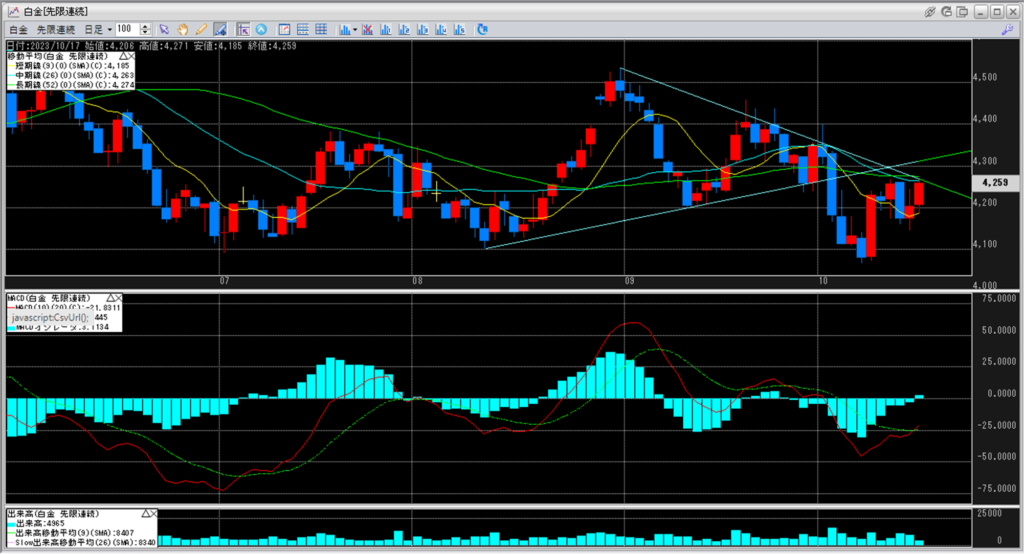Click the 日付:2023/10/17 info line
Image resolution: width=1024 pixels, height=554 pixels.
152,46
